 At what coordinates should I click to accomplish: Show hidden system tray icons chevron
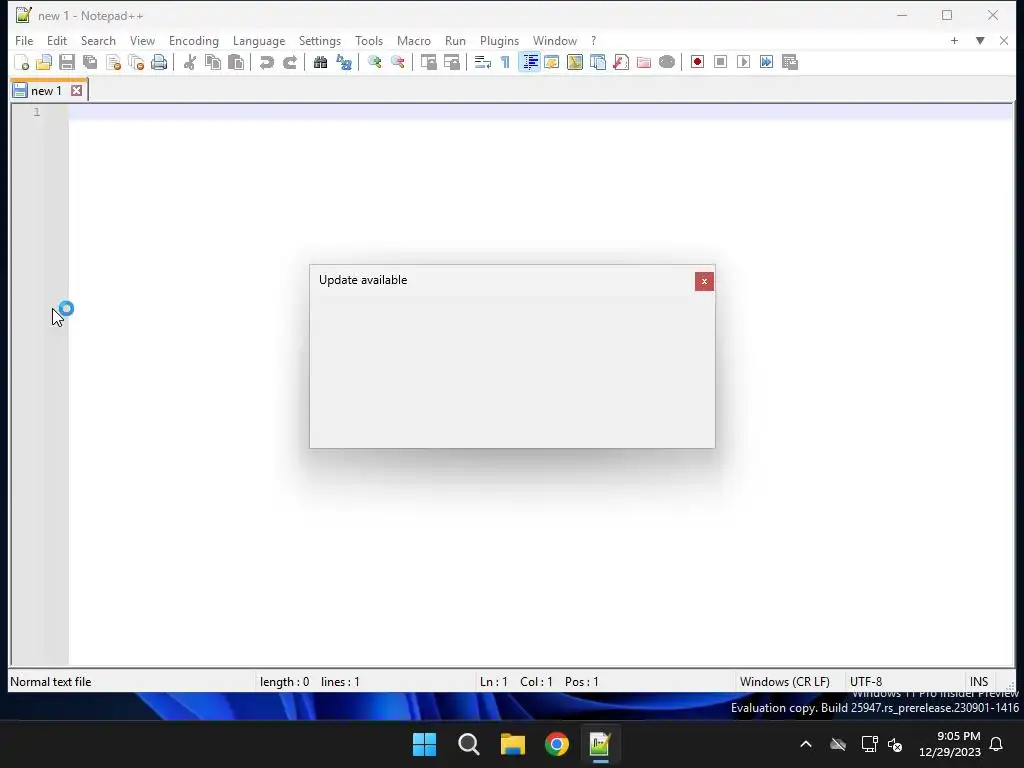tap(806, 744)
